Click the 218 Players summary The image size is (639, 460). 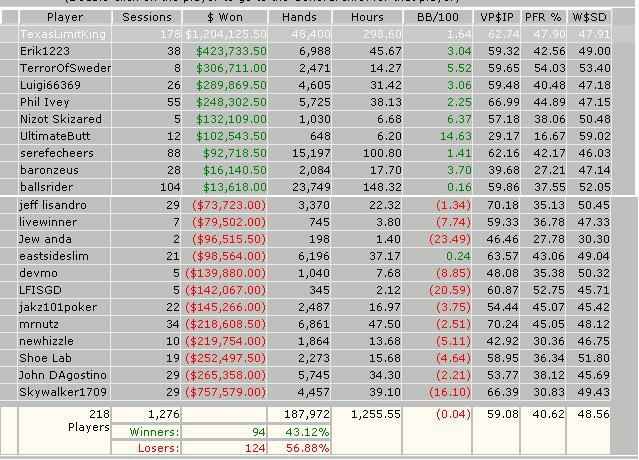click(89, 420)
